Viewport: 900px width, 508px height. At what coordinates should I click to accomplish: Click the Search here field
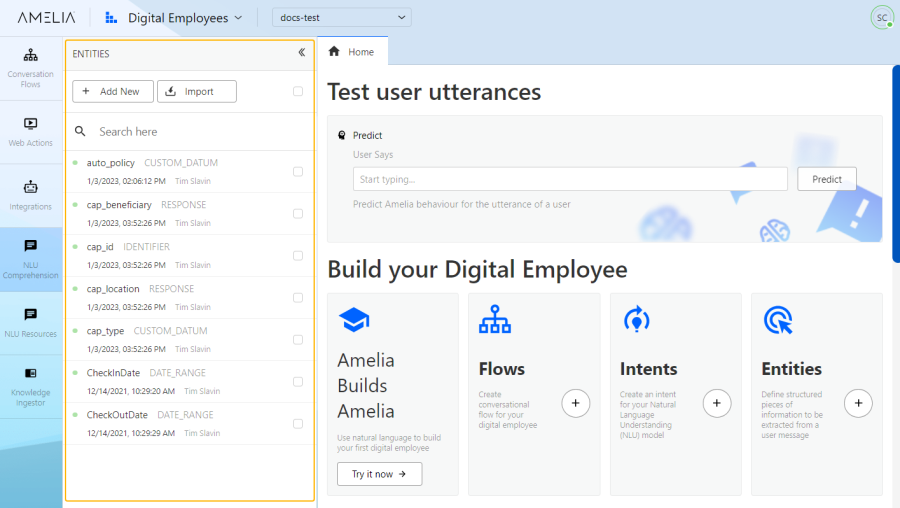[x=190, y=131]
